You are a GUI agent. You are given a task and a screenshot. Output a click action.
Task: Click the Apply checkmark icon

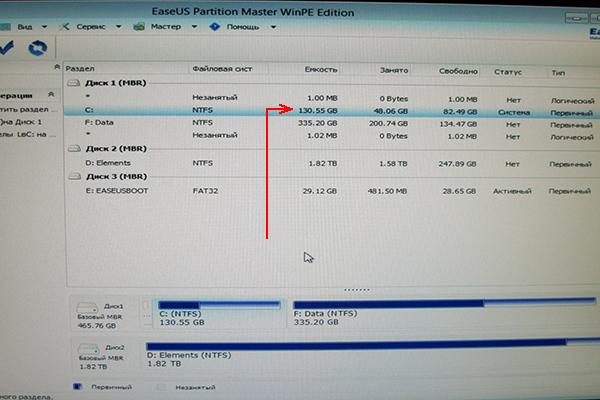click(x=7, y=48)
